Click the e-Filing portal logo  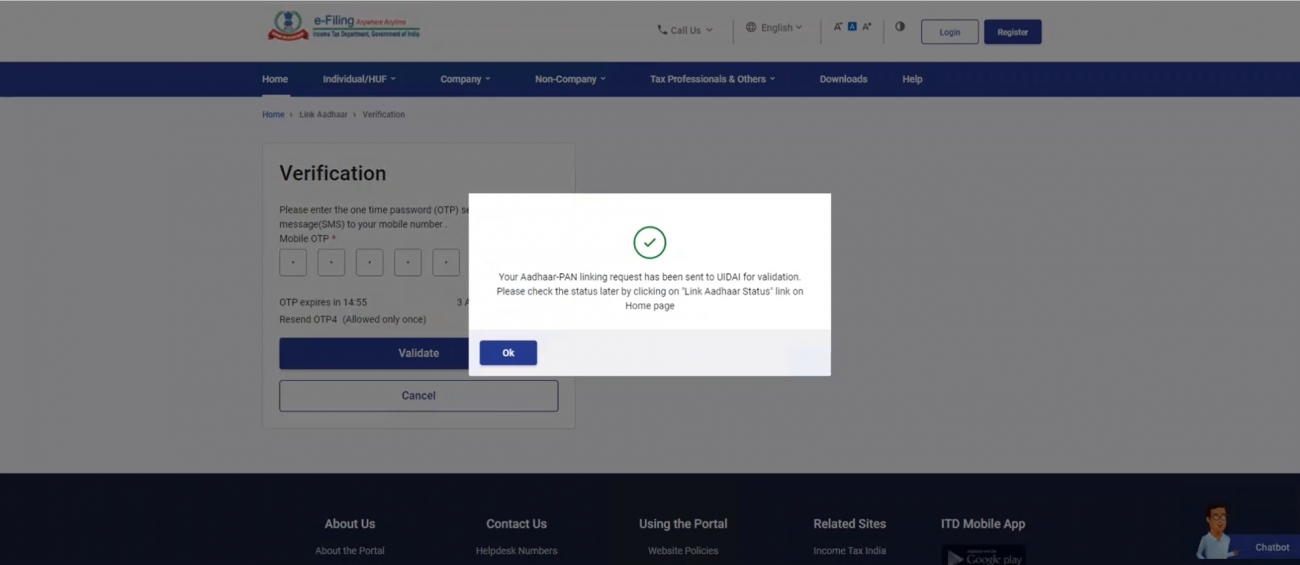[344, 27]
